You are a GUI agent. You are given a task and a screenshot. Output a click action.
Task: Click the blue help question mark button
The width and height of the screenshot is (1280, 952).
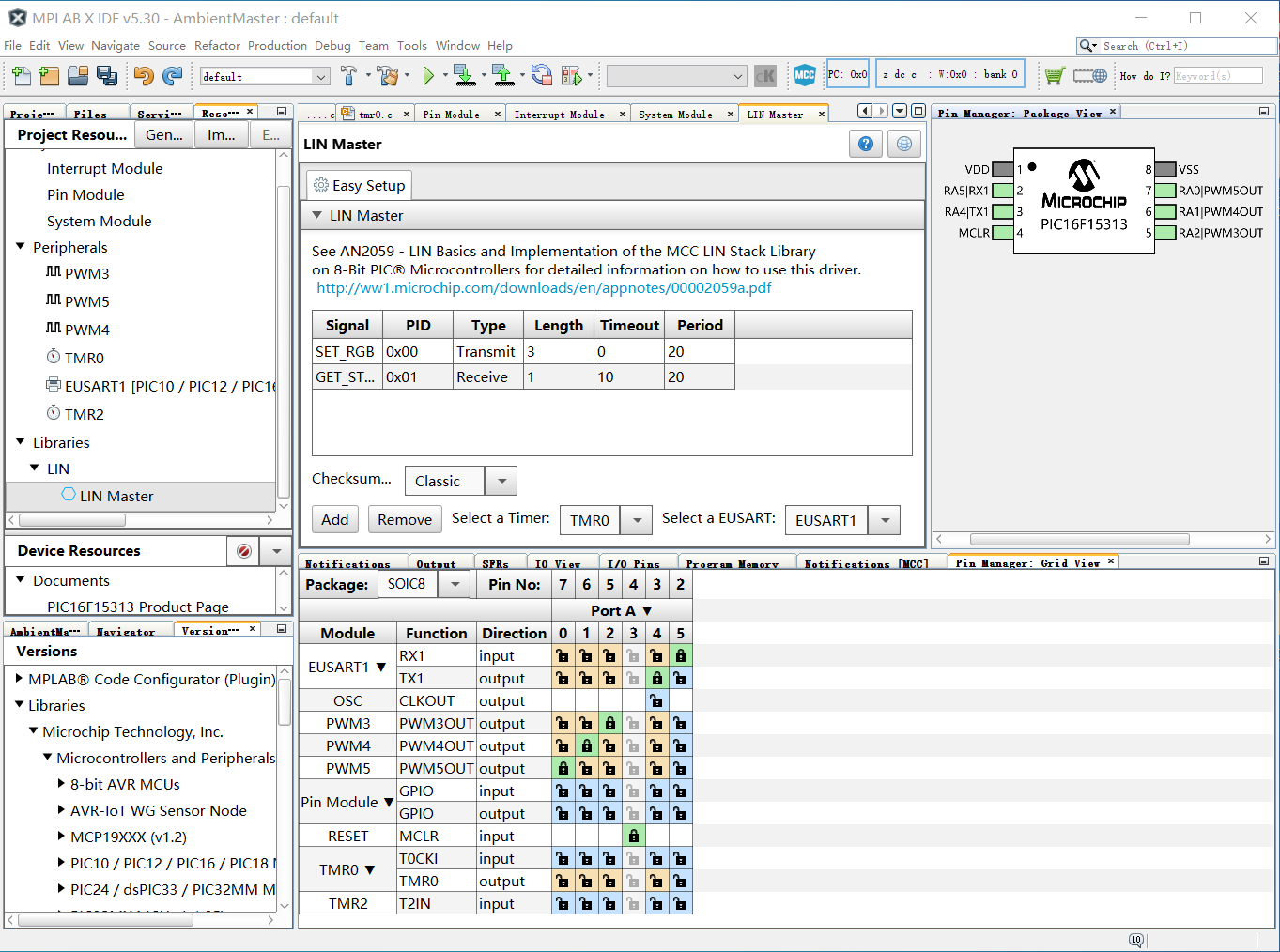point(866,144)
